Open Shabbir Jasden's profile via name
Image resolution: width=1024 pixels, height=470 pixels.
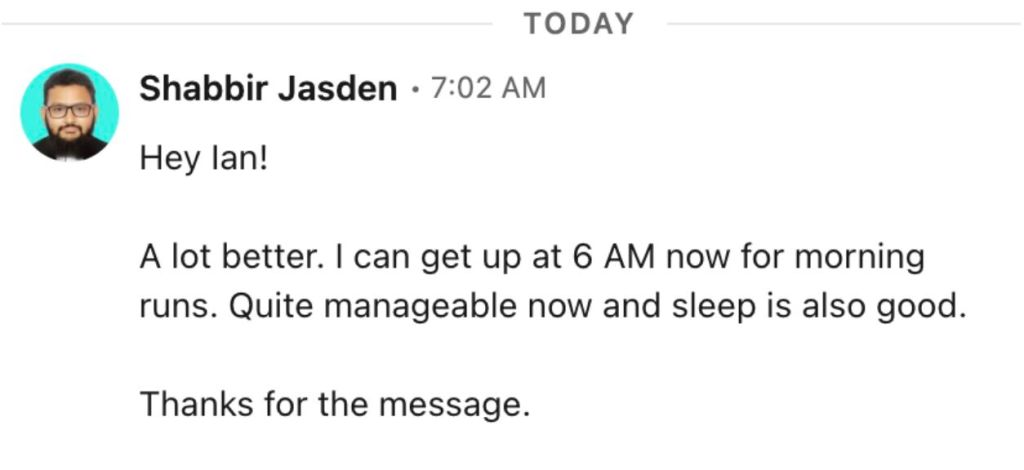click(x=268, y=89)
